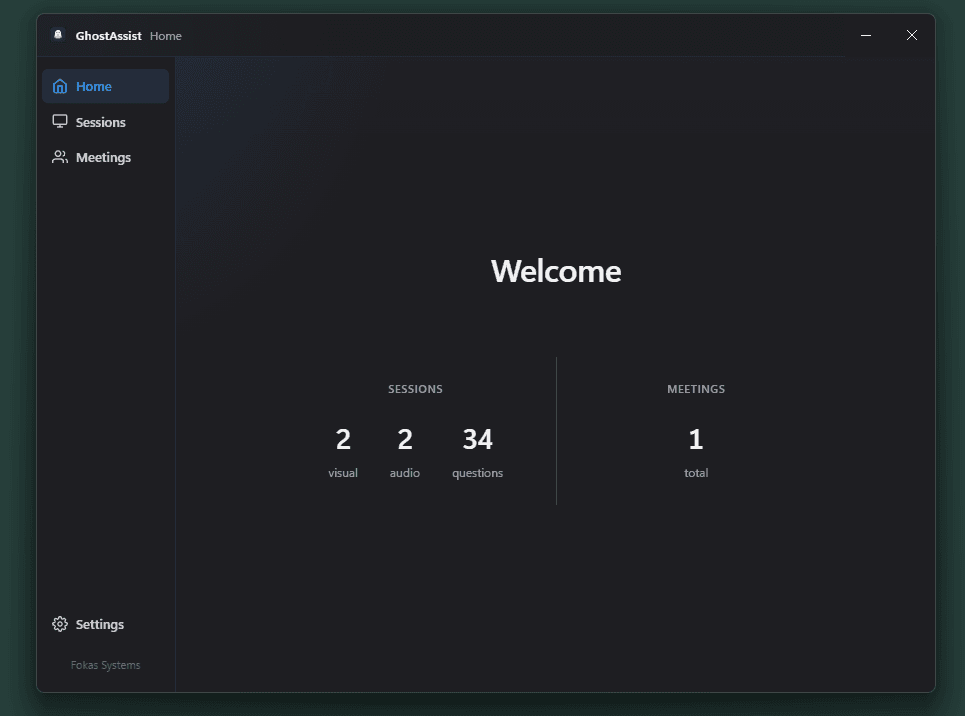Click the visual sessions label
965x716 pixels.
[x=343, y=473]
